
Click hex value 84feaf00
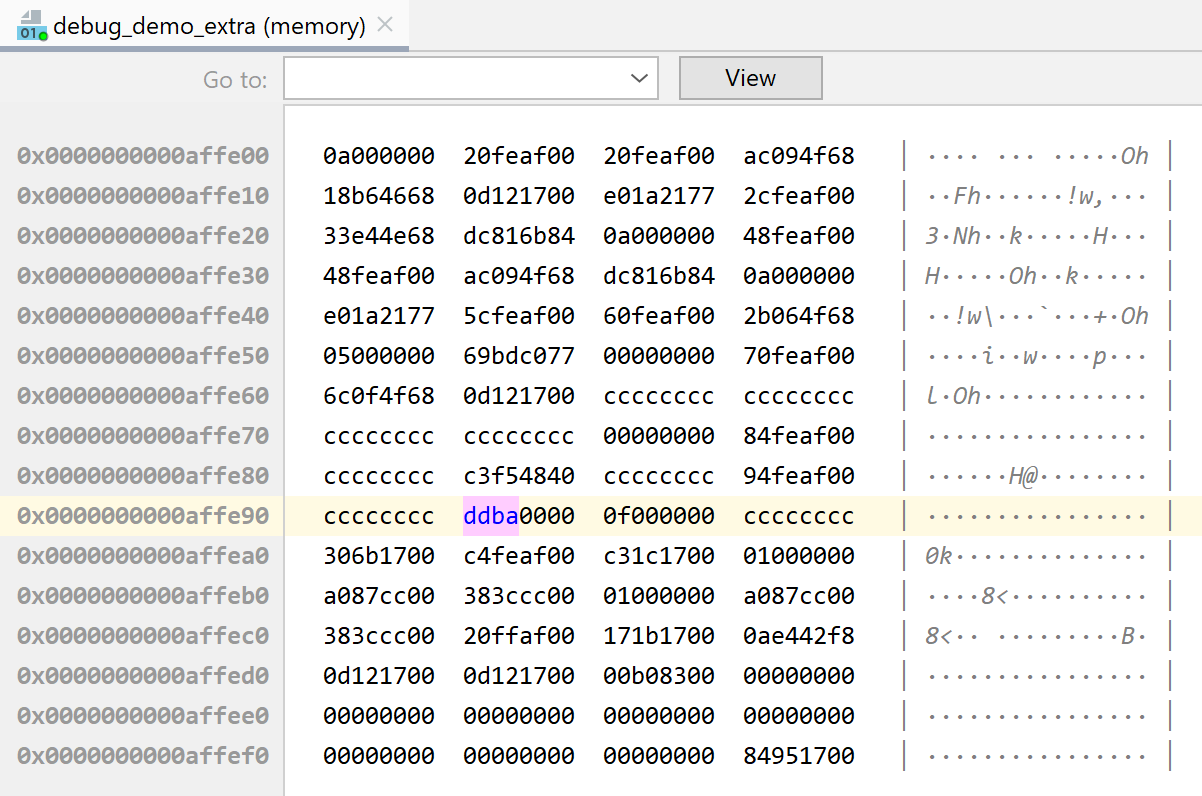click(799, 436)
